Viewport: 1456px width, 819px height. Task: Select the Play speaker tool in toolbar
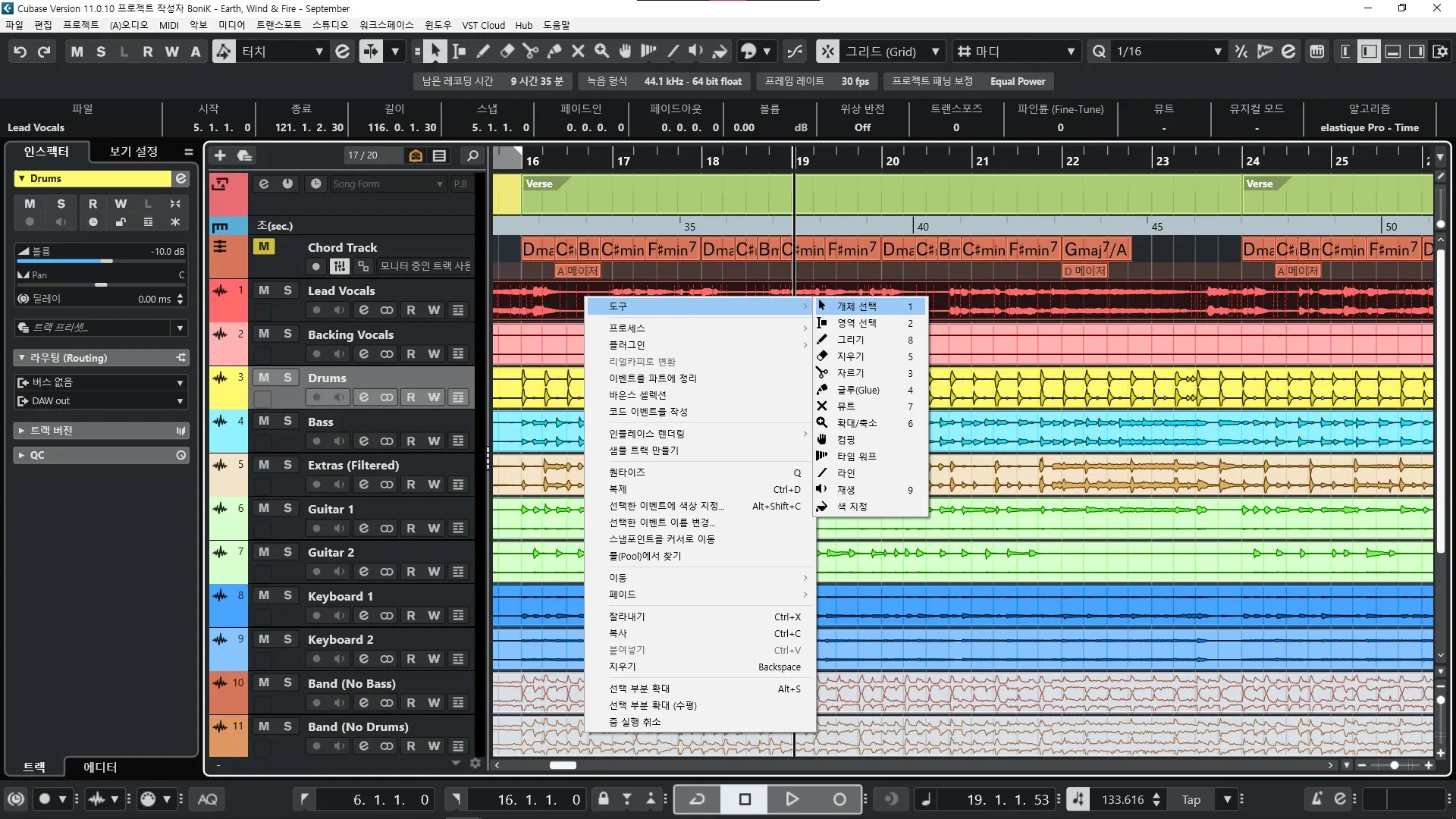point(695,52)
